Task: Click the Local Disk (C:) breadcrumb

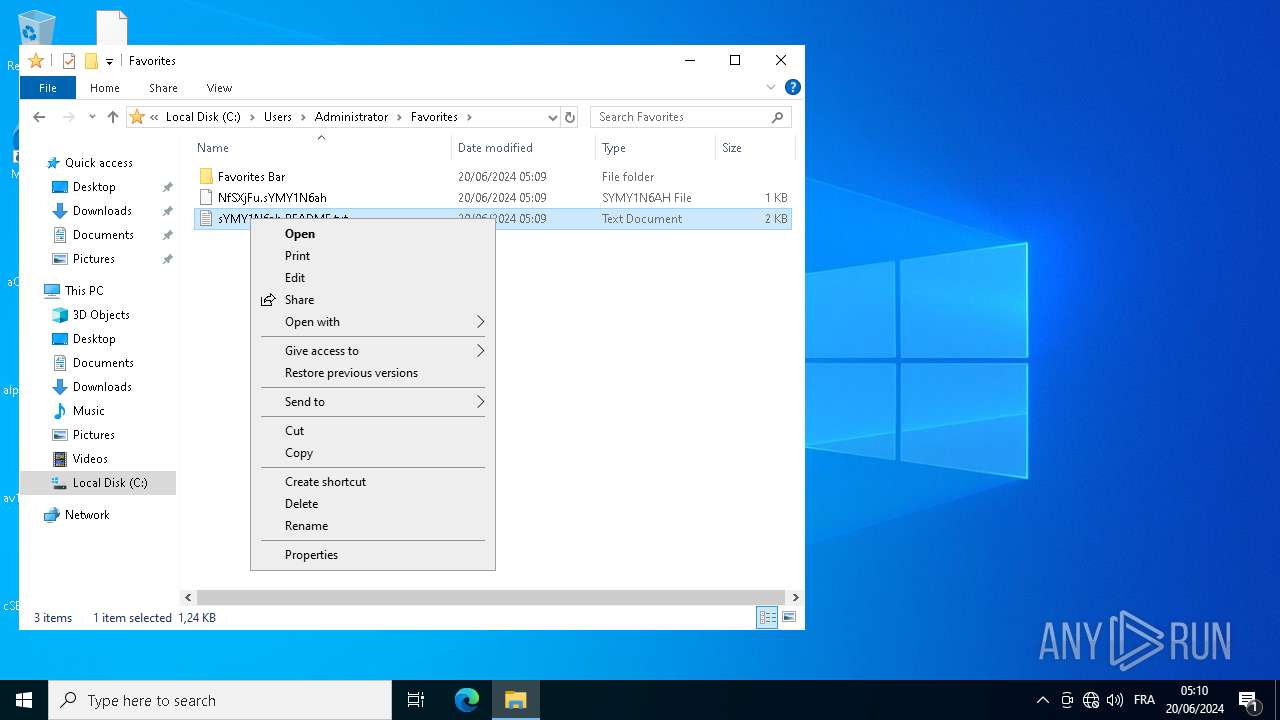Action: (x=203, y=117)
